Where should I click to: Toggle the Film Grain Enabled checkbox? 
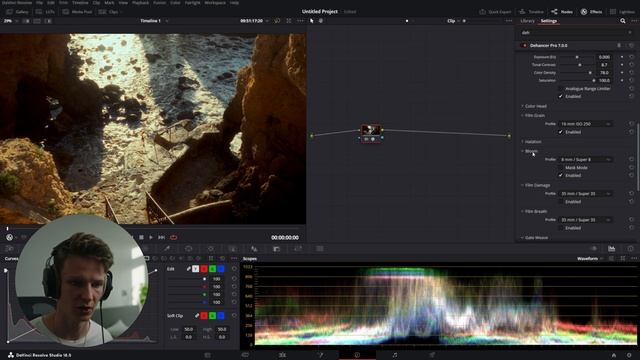pos(560,132)
